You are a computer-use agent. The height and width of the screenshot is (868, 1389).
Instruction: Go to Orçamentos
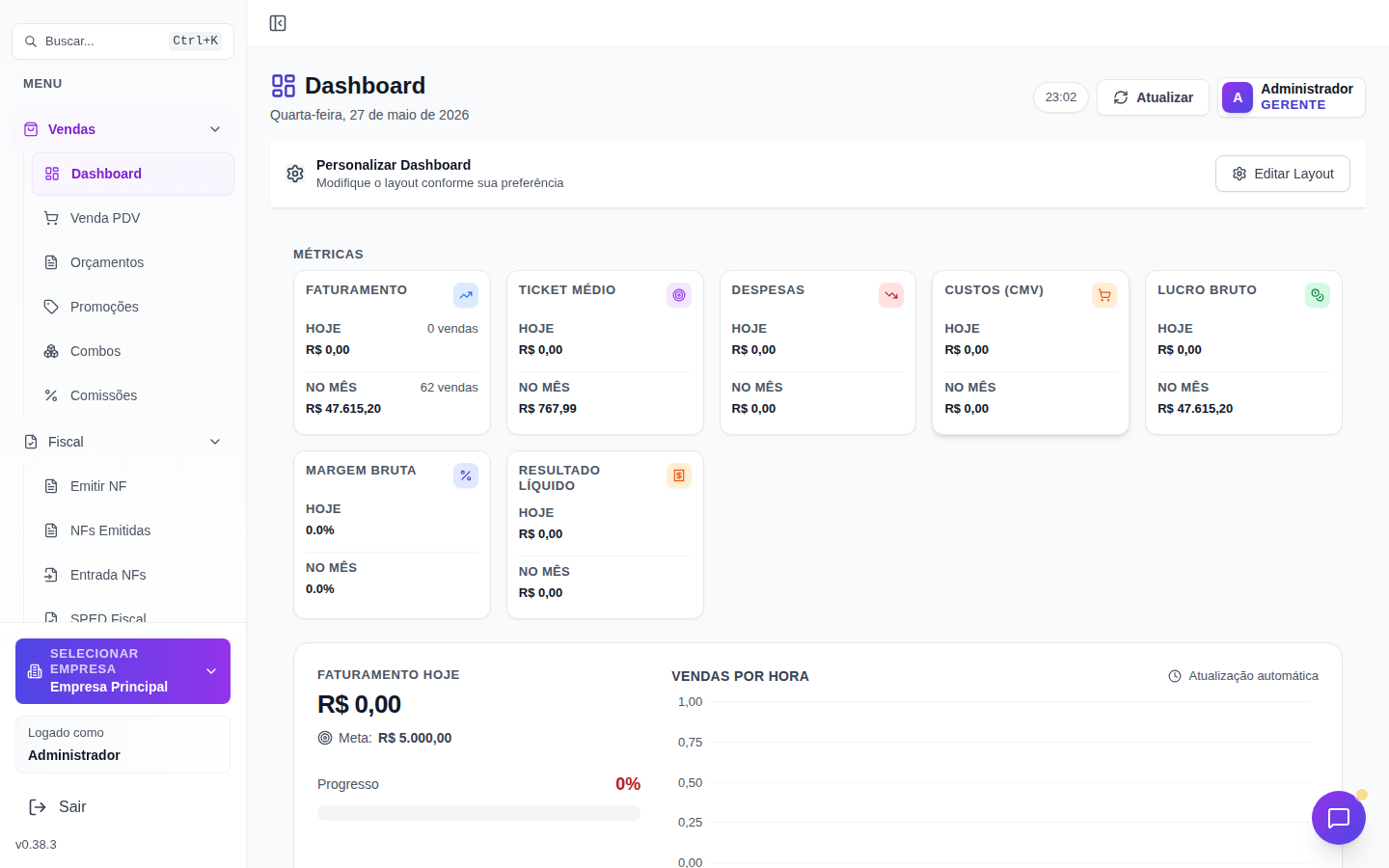click(x=133, y=262)
